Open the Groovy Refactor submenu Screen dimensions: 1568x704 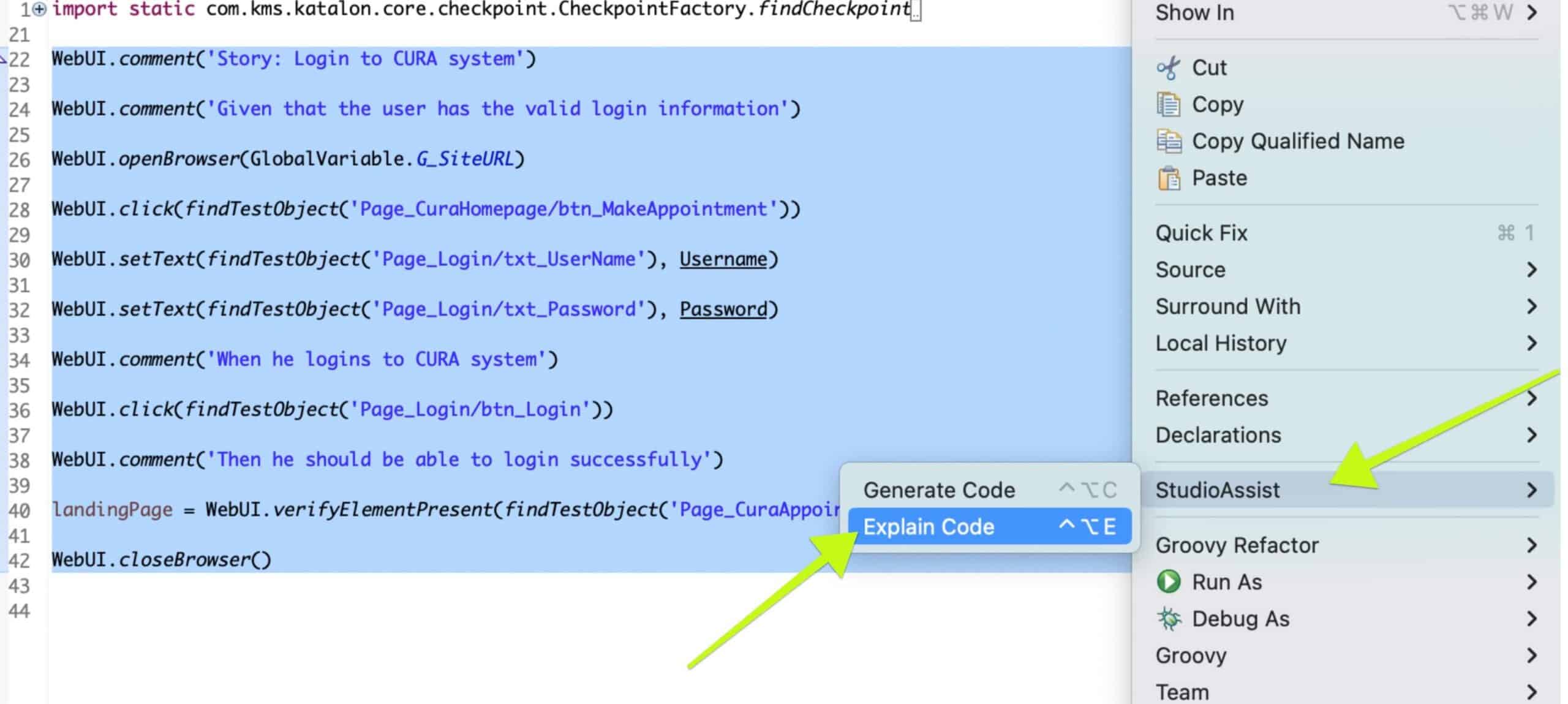[x=1346, y=545]
